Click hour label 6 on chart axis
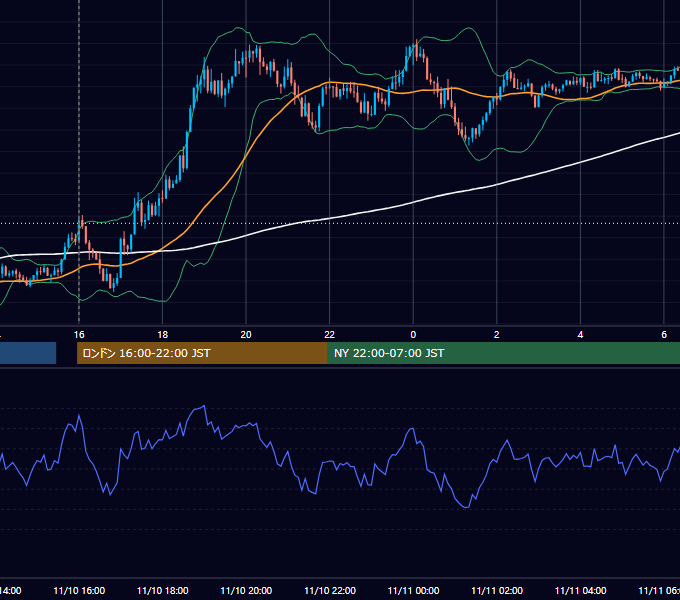680x600 pixels. tap(664, 334)
